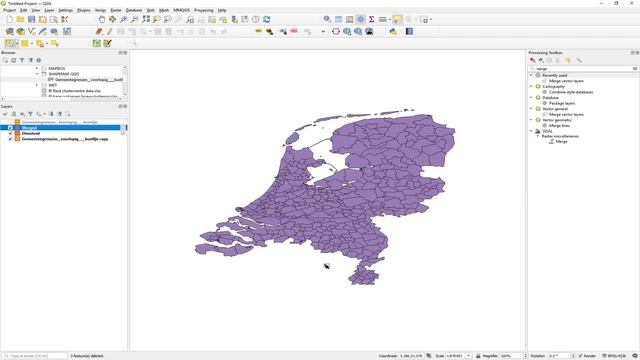Viewport: 640px width, 360px height.
Task: Collapse the Vector geometry group
Action: click(x=531, y=120)
